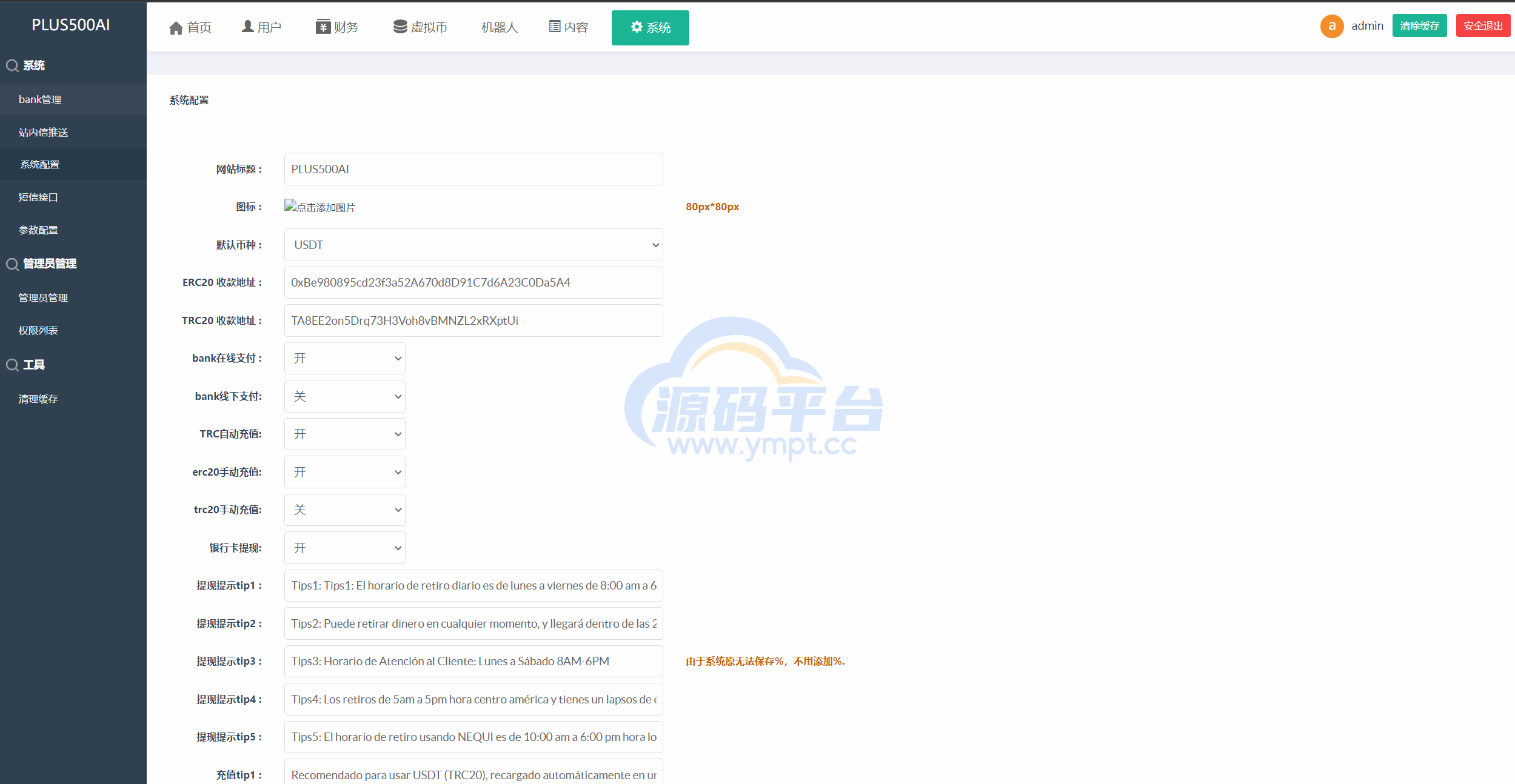
Task: Click the user icon beside 用户
Action: (247, 27)
